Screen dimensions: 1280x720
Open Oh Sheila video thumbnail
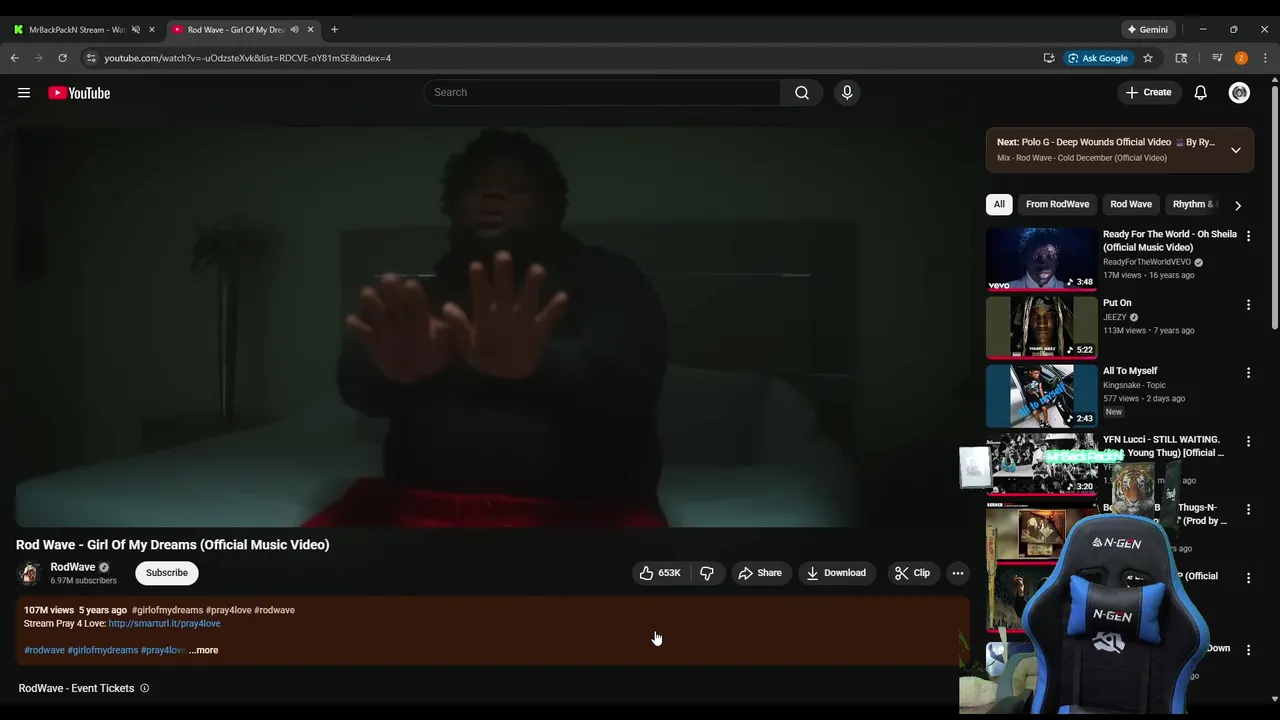click(1042, 259)
